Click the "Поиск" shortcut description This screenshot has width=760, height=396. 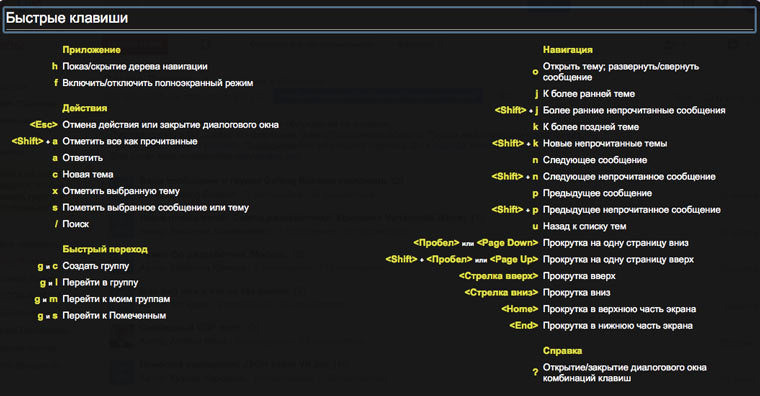[76, 224]
